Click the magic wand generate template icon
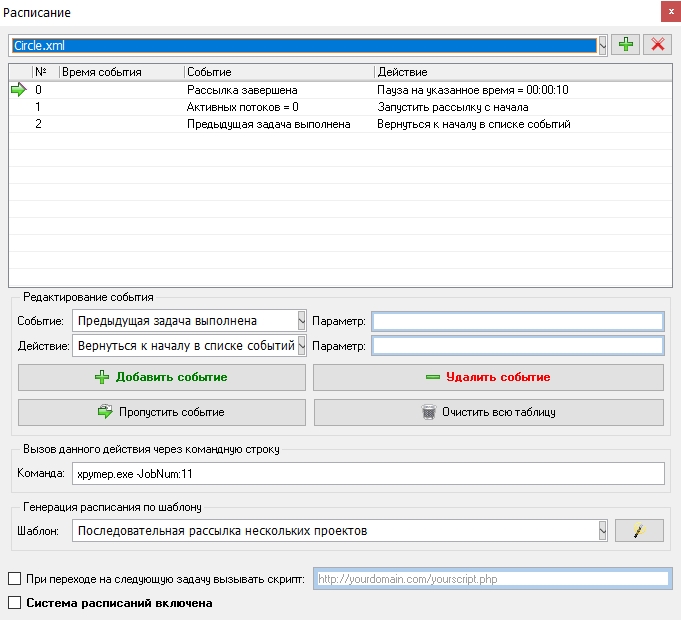This screenshot has width=681, height=621. pos(639,531)
